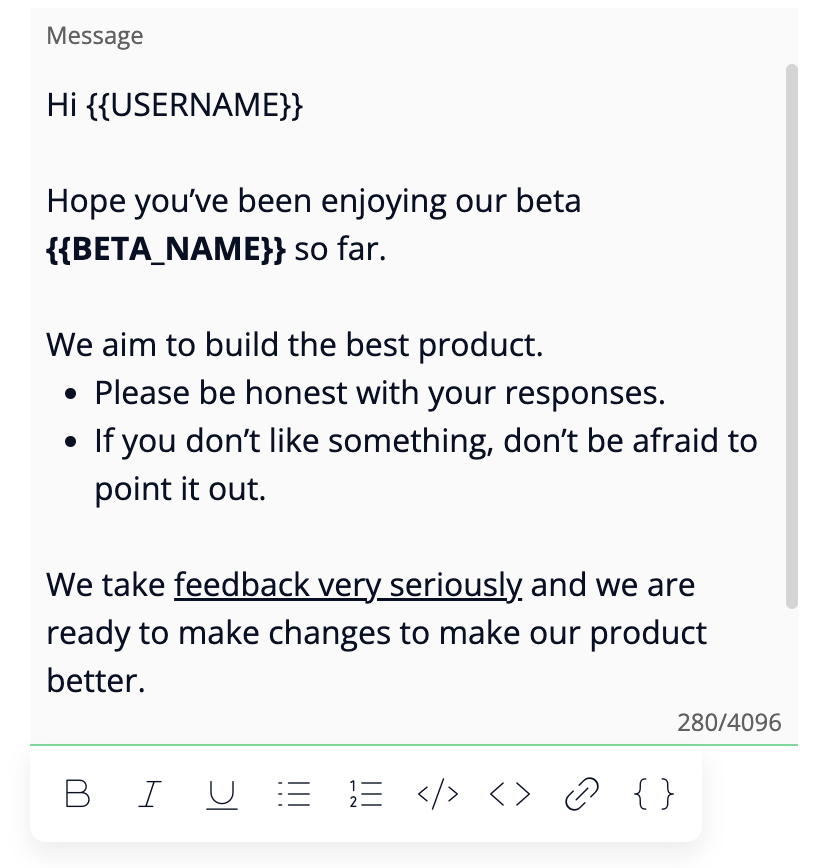Toggle bold formatting in the toolbar

(77, 794)
